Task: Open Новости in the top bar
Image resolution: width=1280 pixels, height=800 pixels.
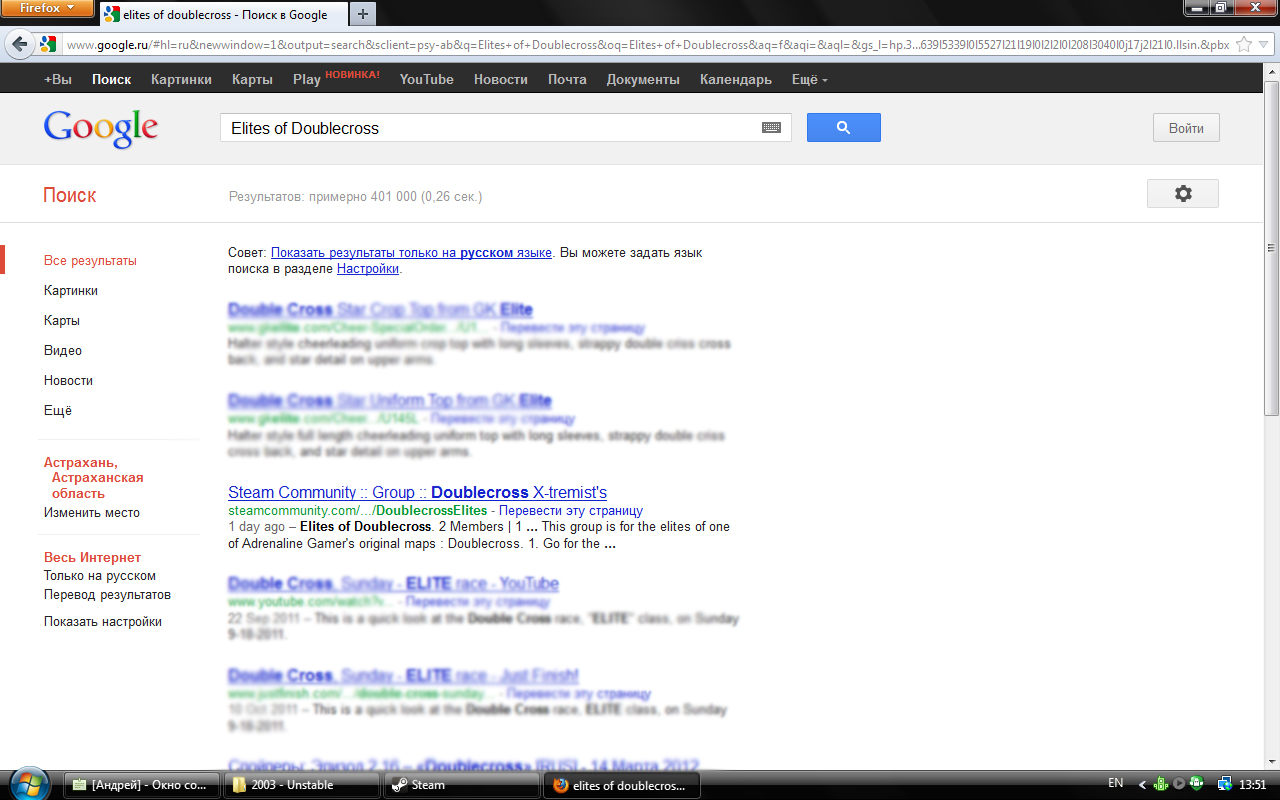Action: (x=501, y=79)
